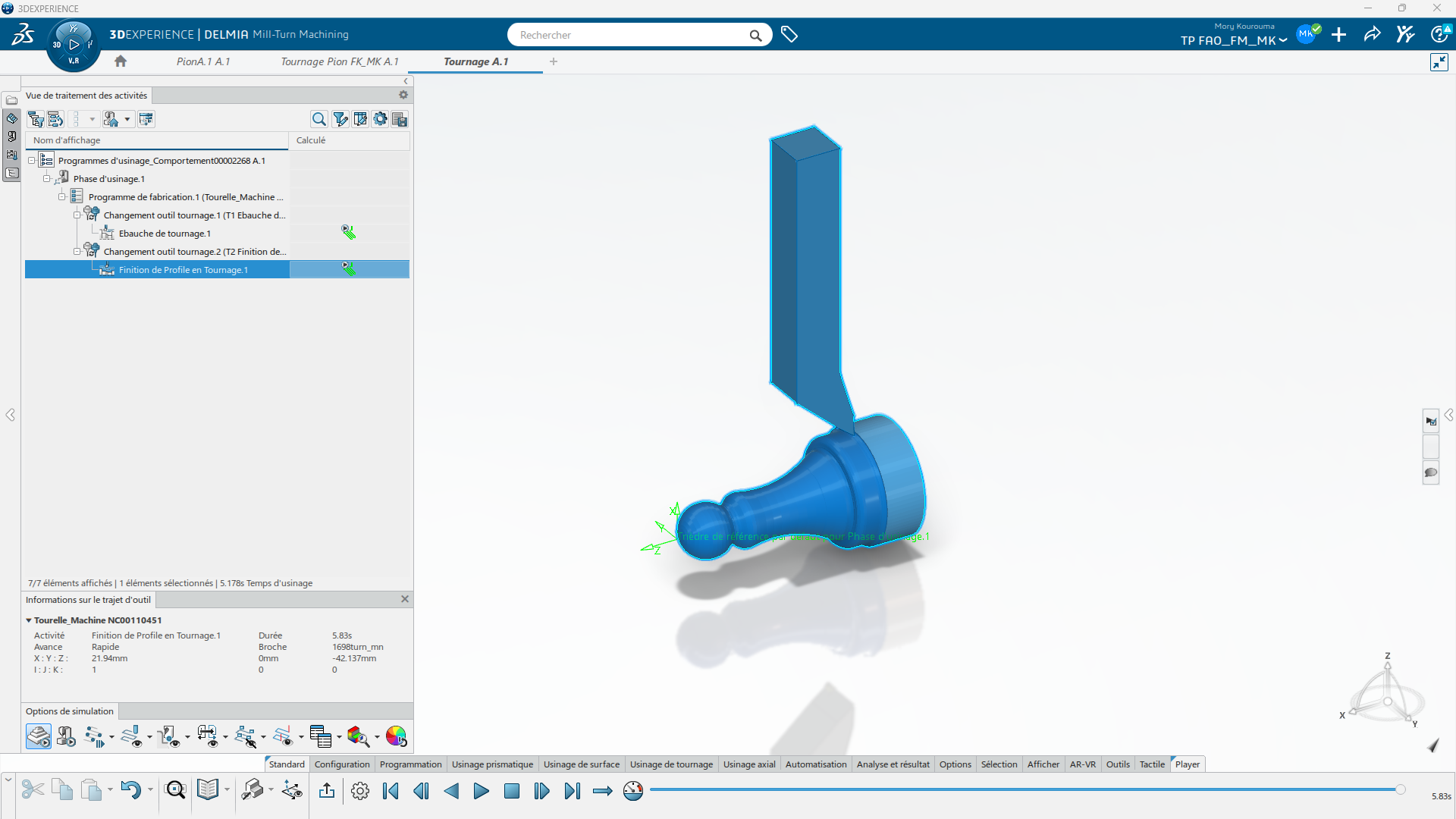This screenshot has width=1456, height=819.
Task: Click the simulation speed gauge icon
Action: click(x=633, y=791)
